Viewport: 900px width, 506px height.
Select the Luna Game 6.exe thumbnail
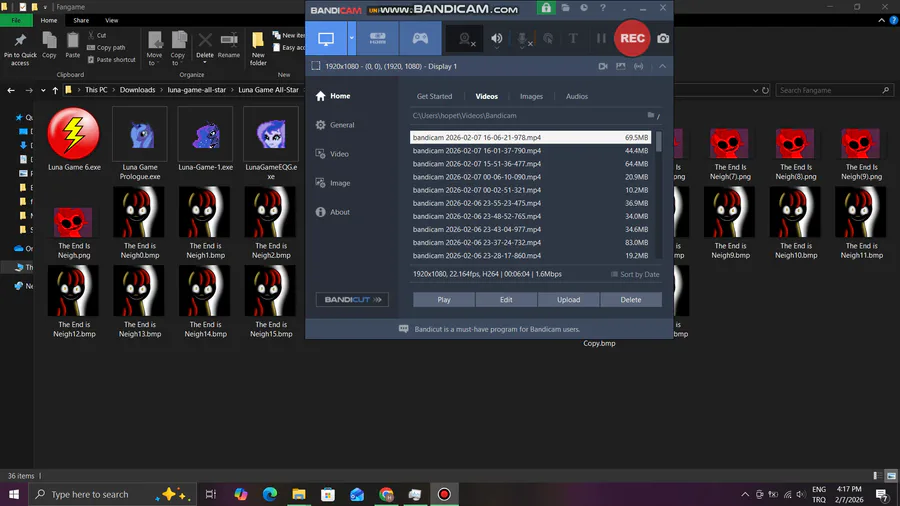pos(73,134)
